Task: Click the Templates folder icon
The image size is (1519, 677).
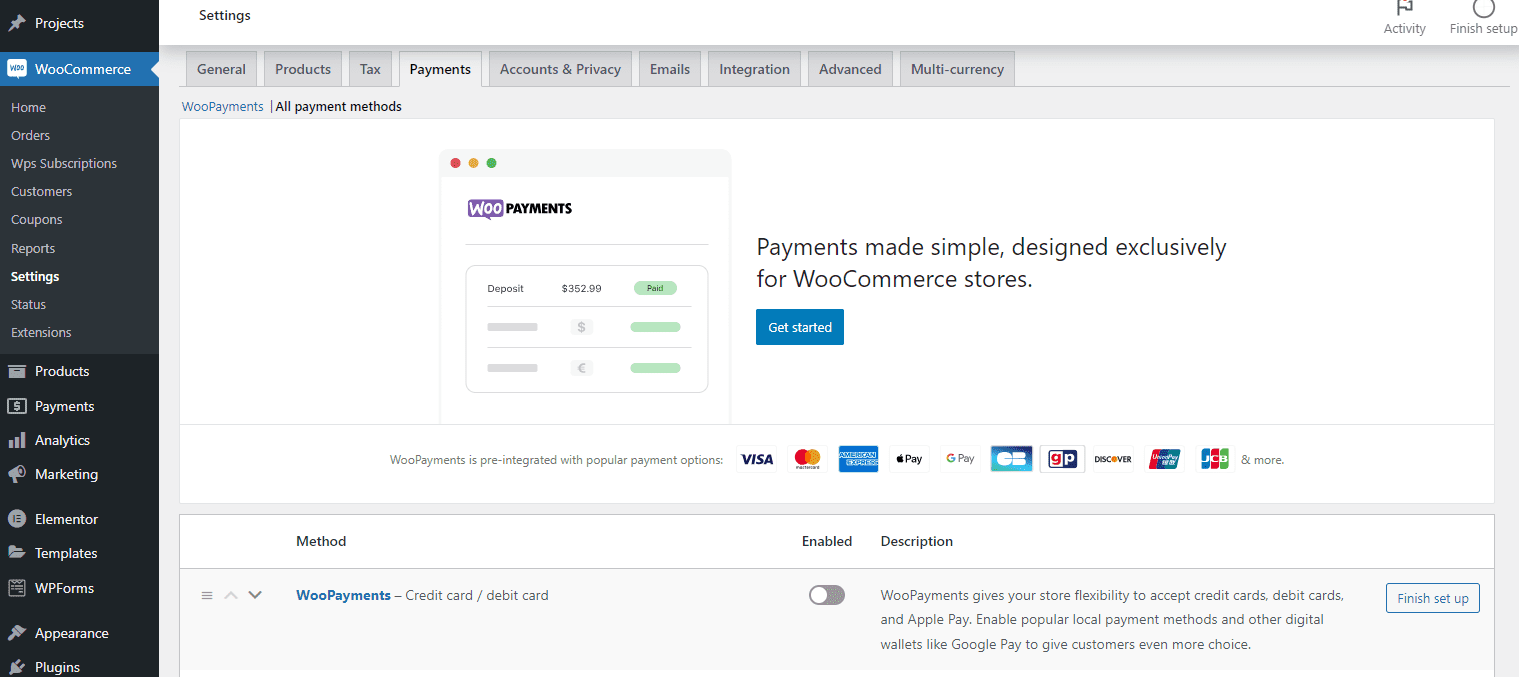Action: point(17,553)
